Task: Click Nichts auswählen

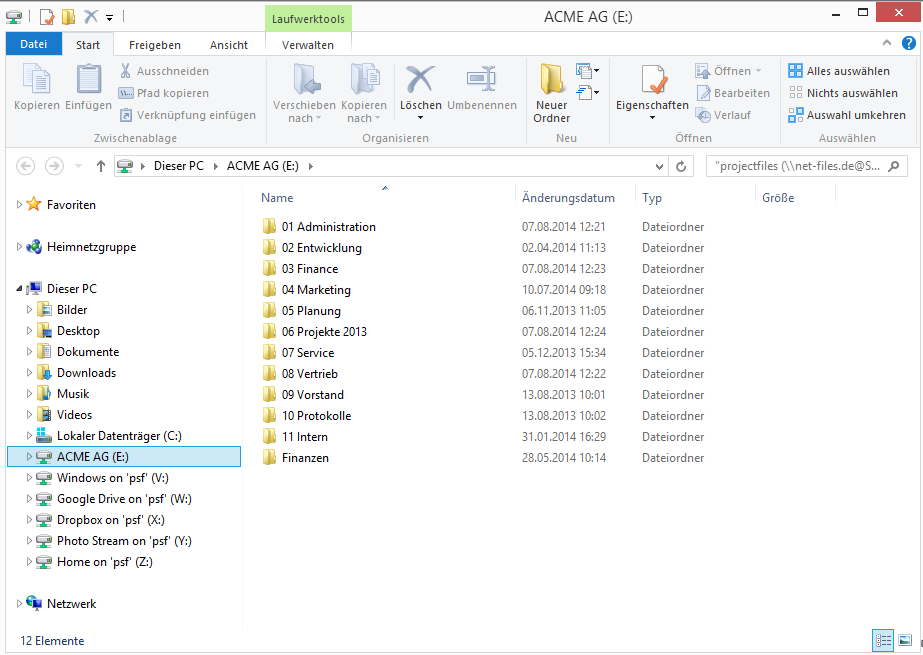Action: tap(843, 93)
